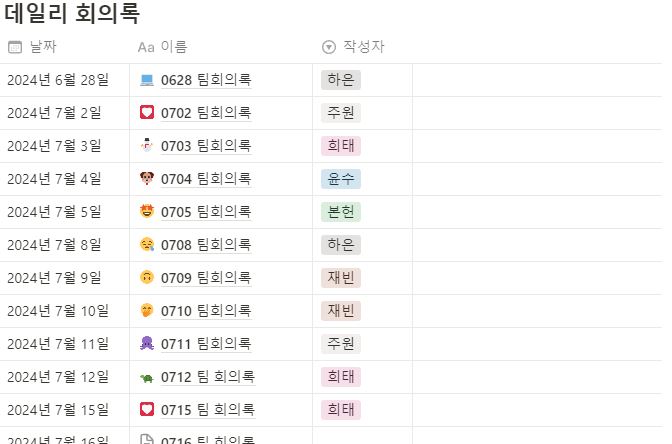This screenshot has height=444, width=672.
Task: Click the 주원 tag in the 0711 row
Action: click(341, 344)
